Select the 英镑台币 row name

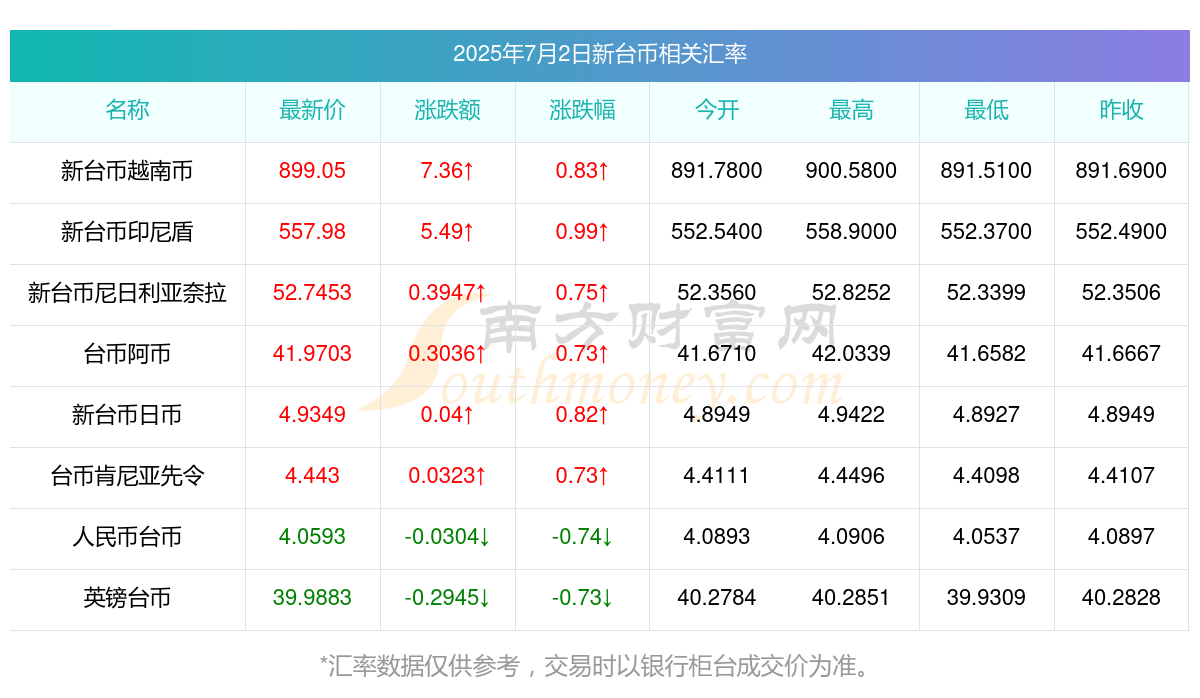(x=127, y=598)
